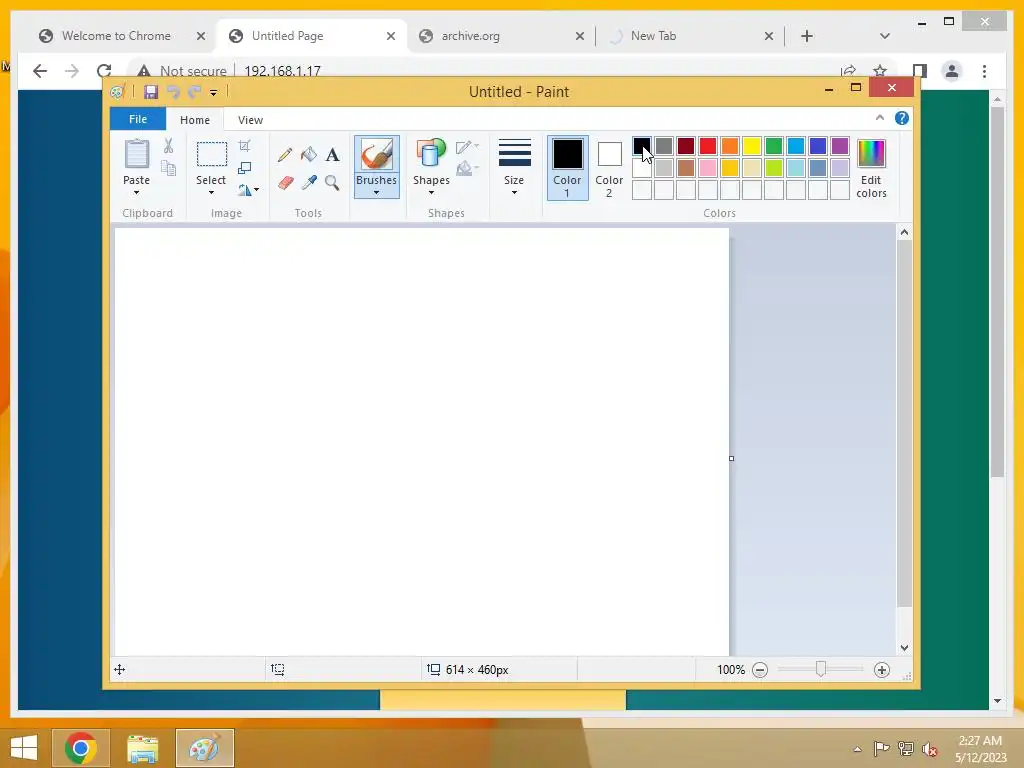Click the Brushes tool icon
Image resolution: width=1024 pixels, height=768 pixels.
(x=377, y=155)
